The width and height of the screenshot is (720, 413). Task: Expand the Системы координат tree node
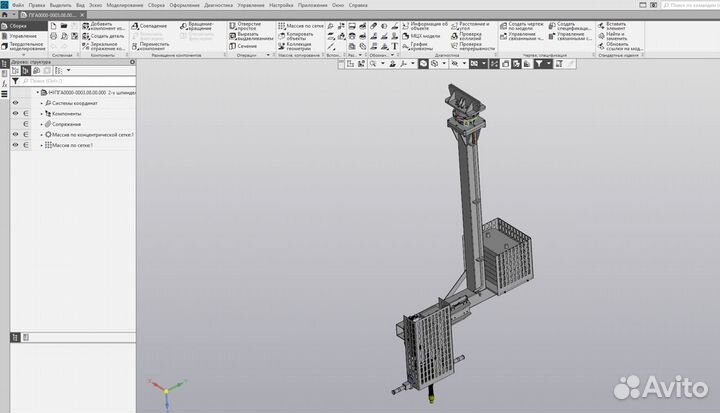click(x=42, y=103)
